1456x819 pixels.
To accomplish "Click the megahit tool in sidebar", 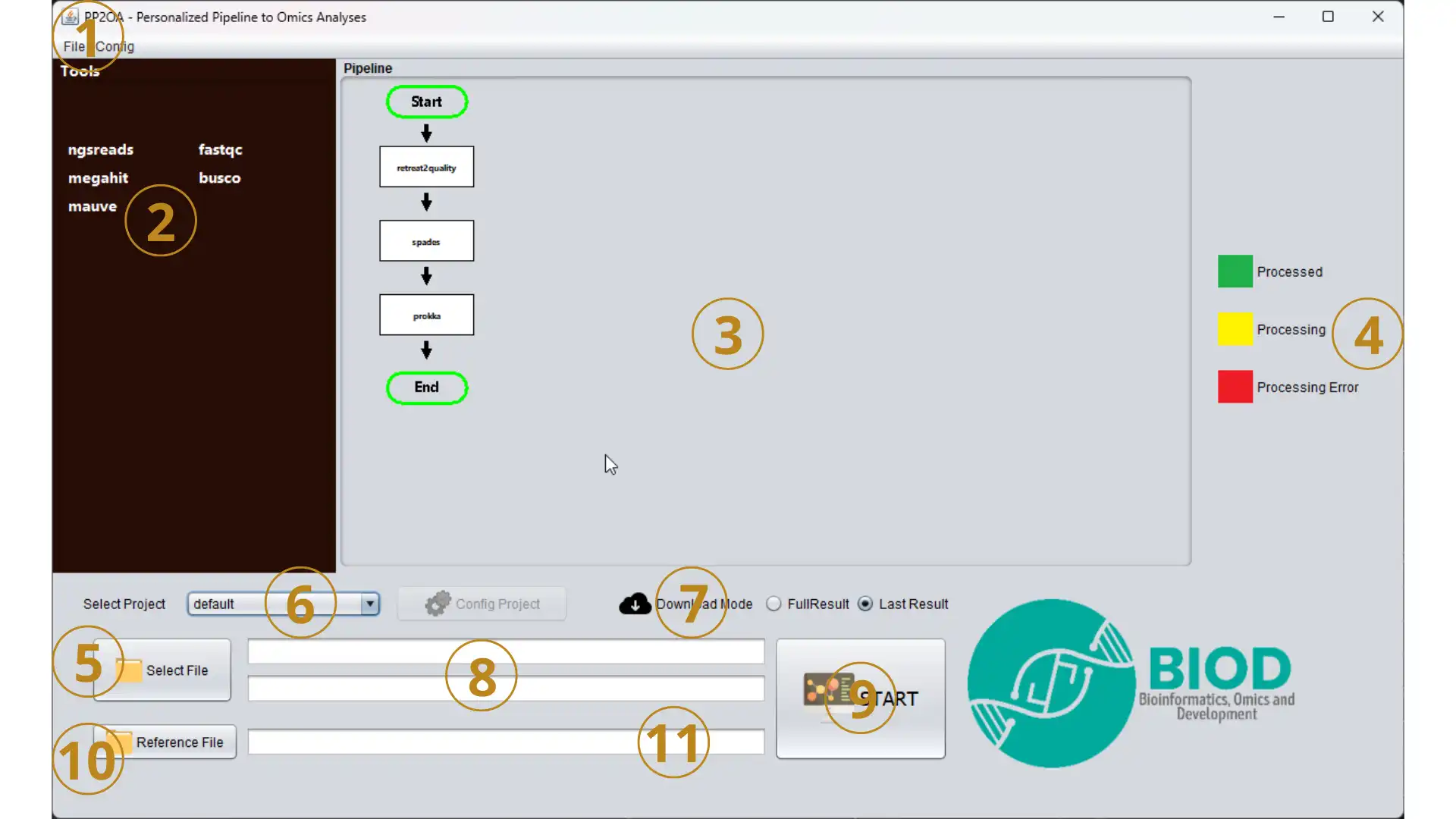I will [x=98, y=177].
